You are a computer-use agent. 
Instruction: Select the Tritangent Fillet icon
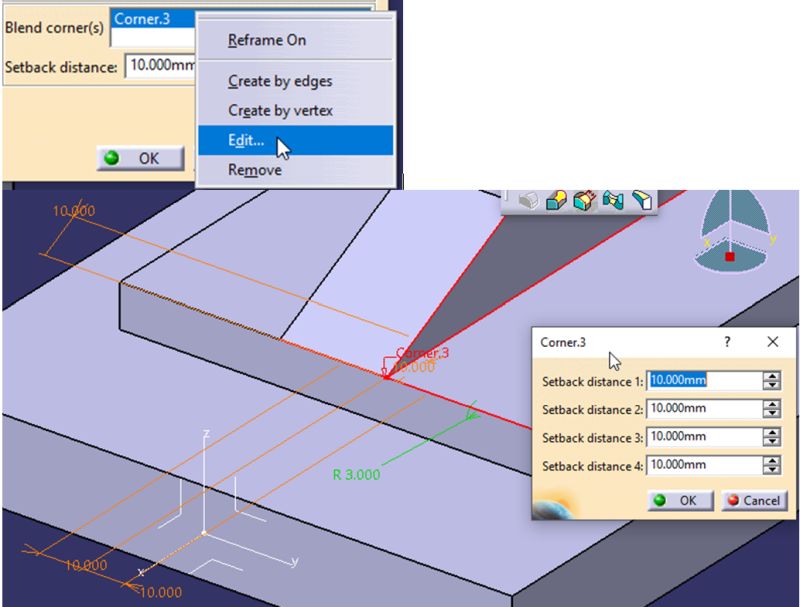tap(641, 201)
